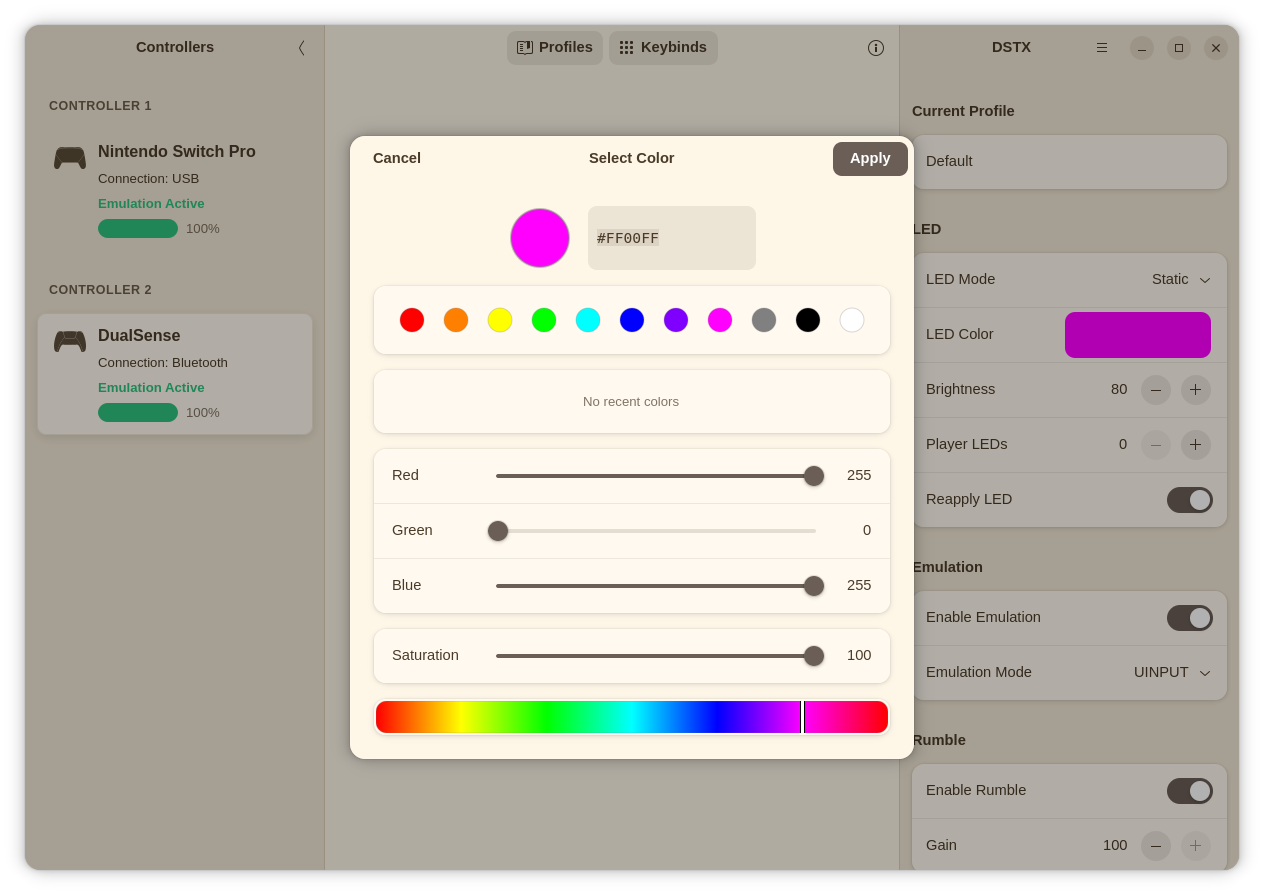Select the Nintendo Switch Pro controller
Image resolution: width=1264 pixels, height=895 pixels.
point(175,190)
